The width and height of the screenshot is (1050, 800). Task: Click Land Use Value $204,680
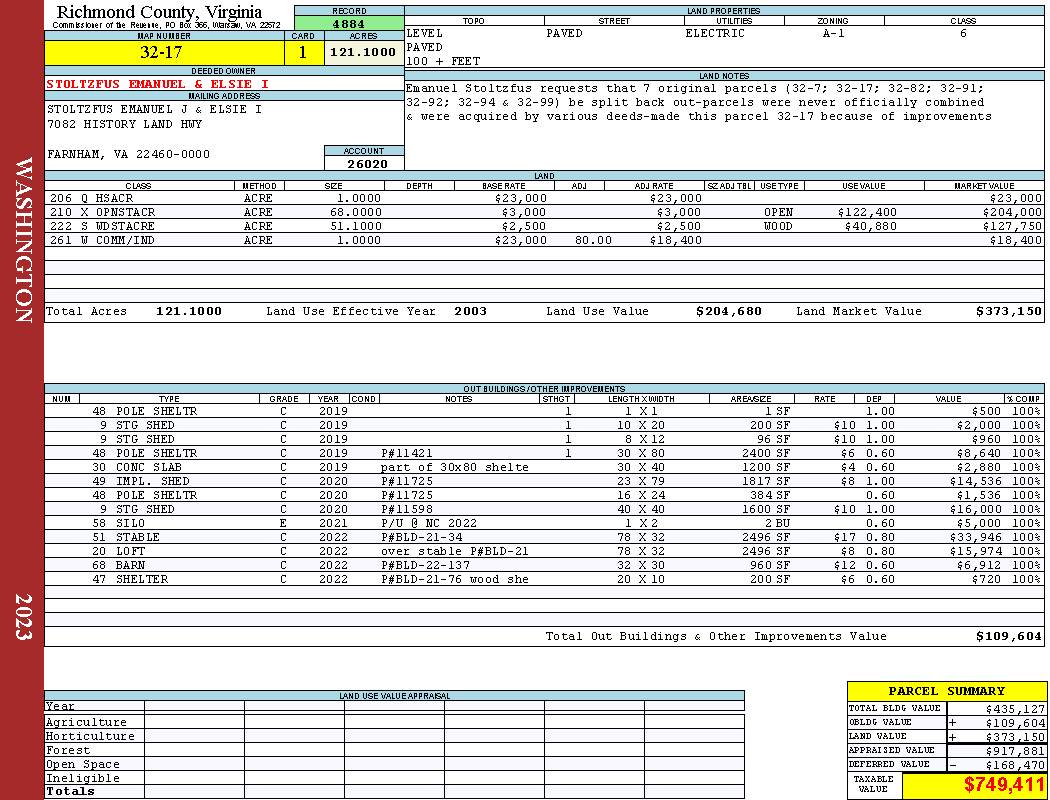(729, 311)
